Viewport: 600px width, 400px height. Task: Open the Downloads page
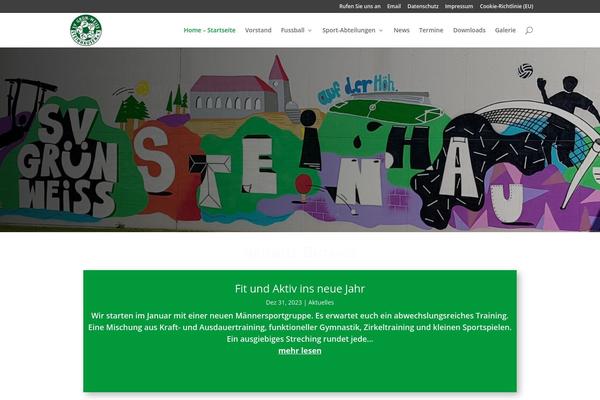[469, 30]
